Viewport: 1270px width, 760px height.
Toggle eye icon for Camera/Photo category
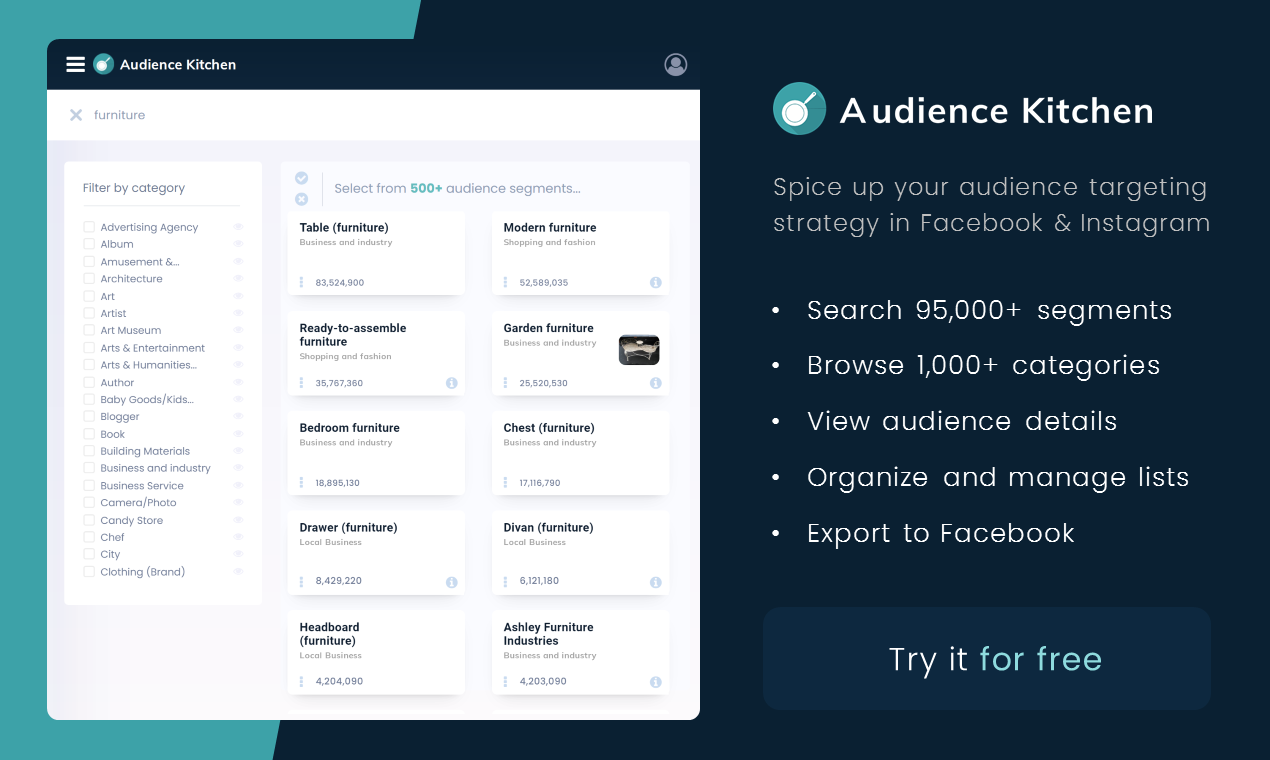(x=238, y=502)
